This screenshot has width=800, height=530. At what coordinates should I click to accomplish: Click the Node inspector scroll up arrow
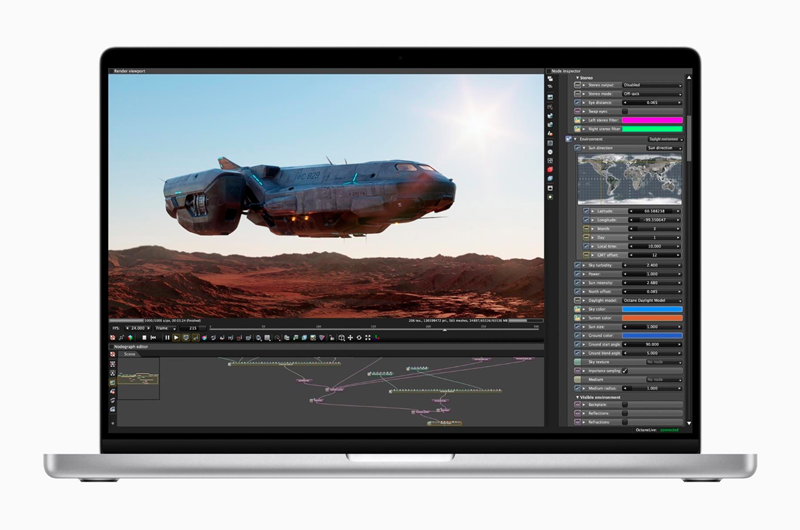[689, 78]
